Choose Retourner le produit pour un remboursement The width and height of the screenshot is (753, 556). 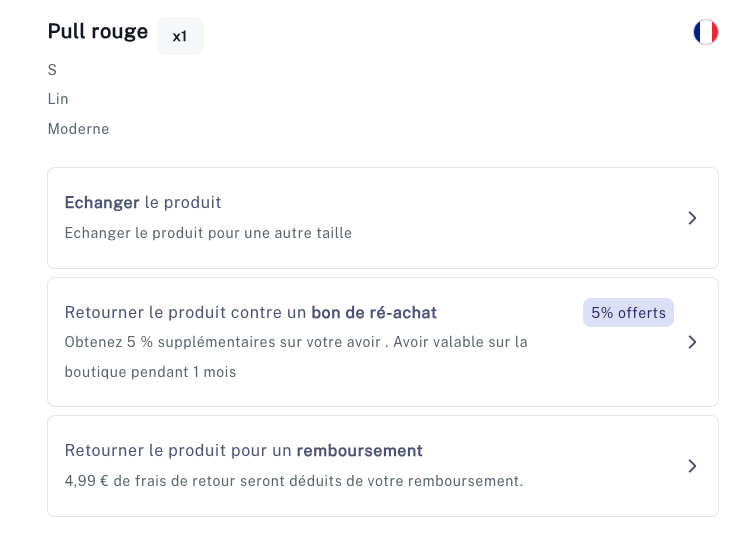tap(243, 450)
